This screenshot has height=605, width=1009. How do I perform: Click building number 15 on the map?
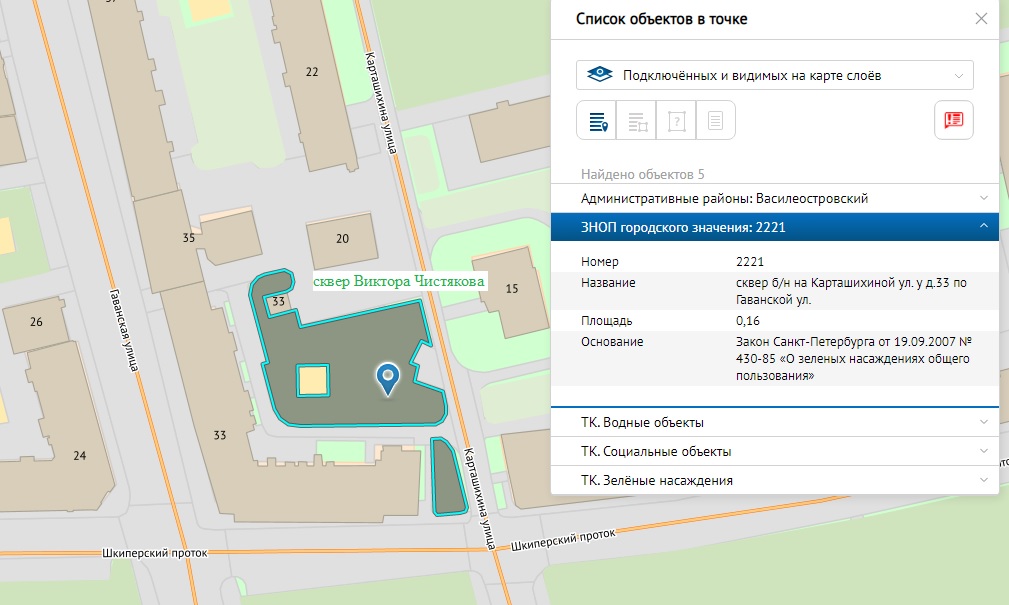coord(513,290)
